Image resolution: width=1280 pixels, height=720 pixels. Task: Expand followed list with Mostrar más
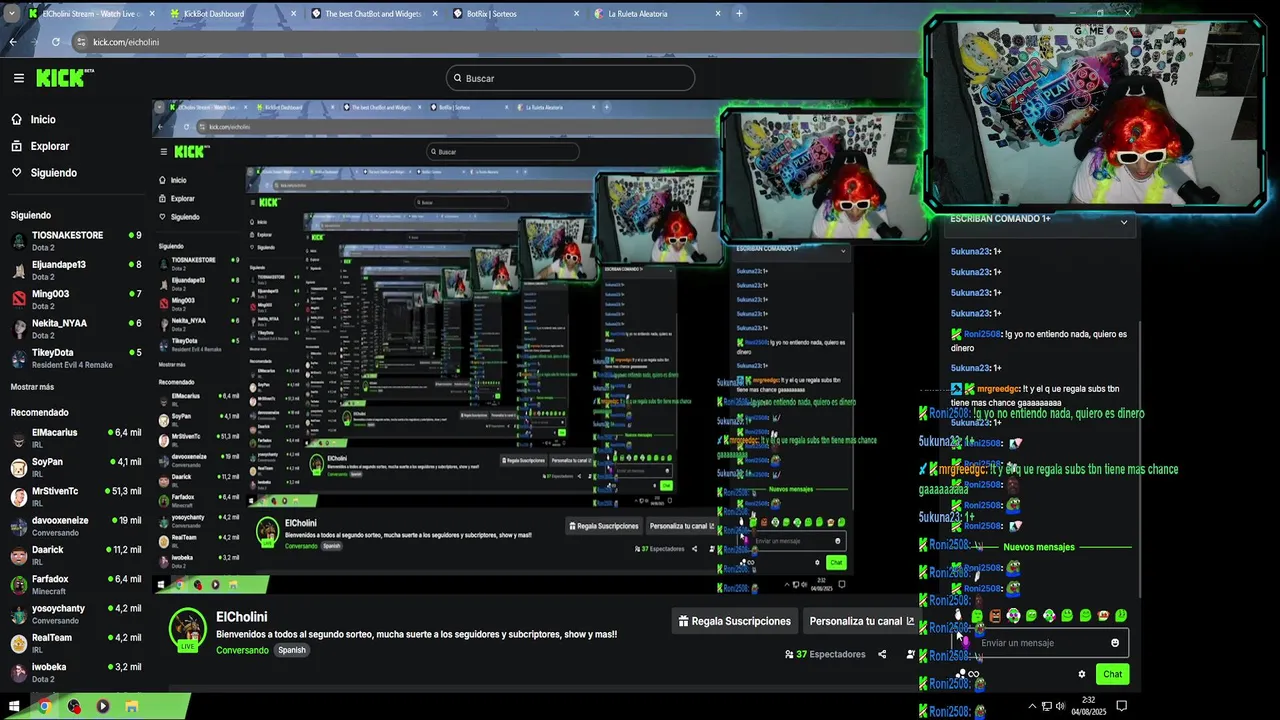click(32, 387)
